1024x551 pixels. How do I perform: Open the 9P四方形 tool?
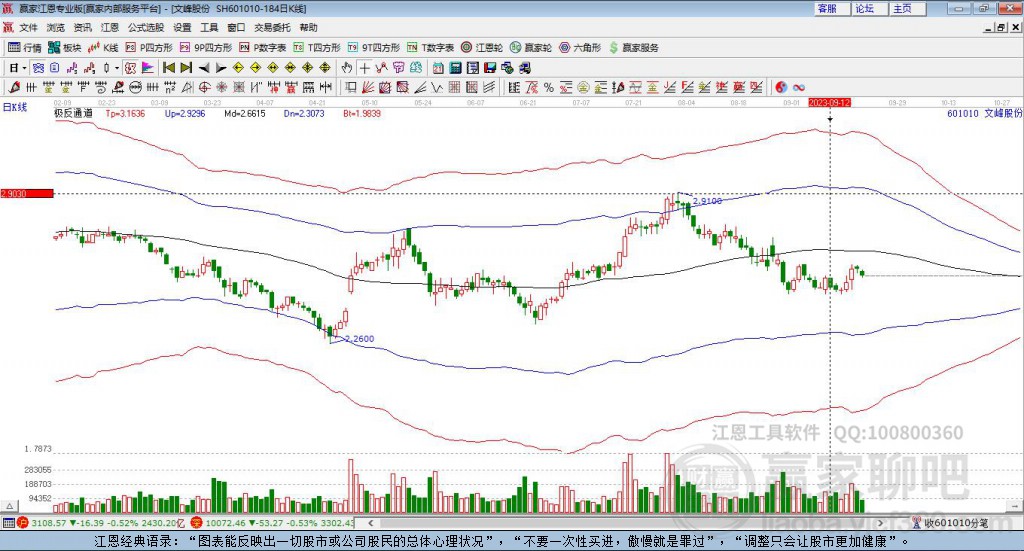206,48
